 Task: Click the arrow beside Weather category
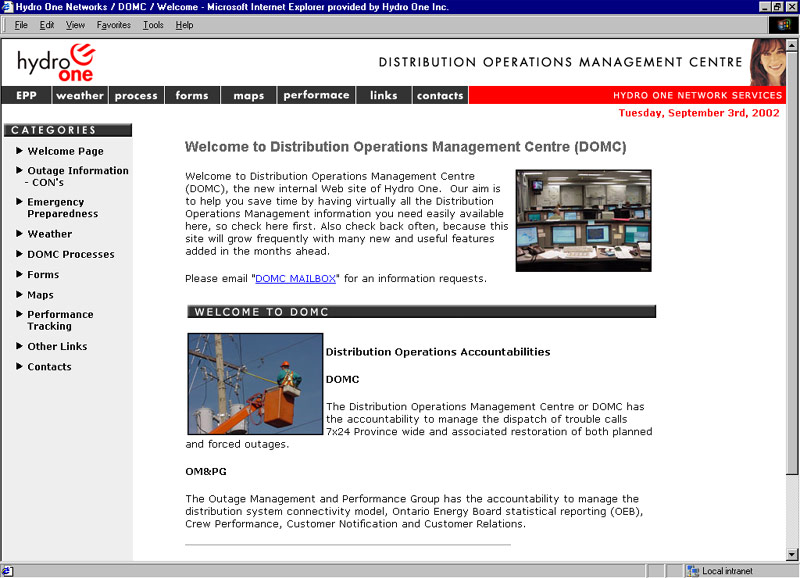click(19, 234)
